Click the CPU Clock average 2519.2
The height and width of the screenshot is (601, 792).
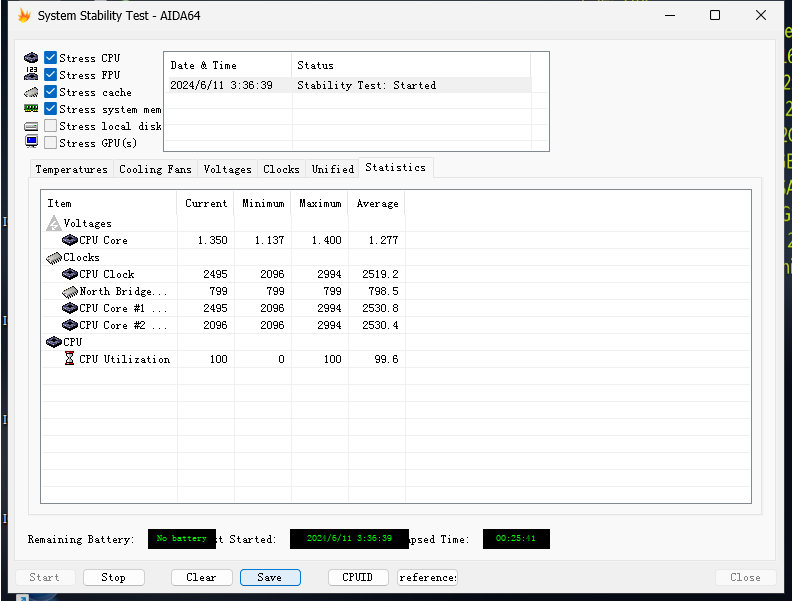[380, 274]
